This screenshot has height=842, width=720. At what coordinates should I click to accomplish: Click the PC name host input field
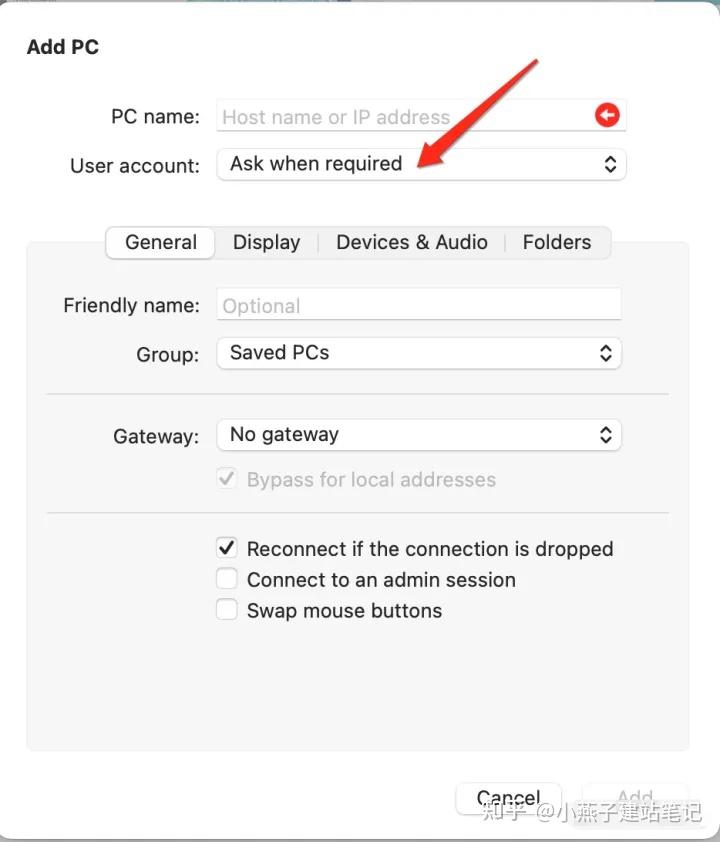tap(400, 116)
